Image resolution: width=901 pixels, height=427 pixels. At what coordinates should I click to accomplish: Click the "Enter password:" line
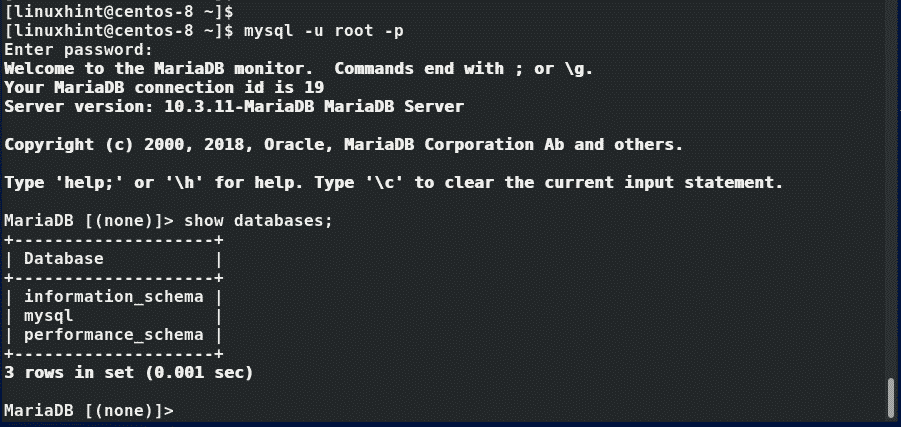pos(78,49)
